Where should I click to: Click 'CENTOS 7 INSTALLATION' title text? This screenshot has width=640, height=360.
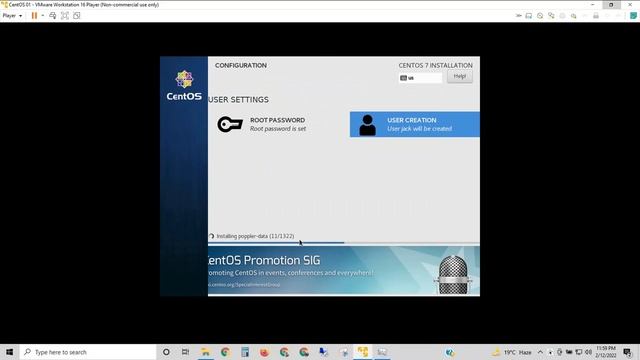pyautogui.click(x=436, y=65)
